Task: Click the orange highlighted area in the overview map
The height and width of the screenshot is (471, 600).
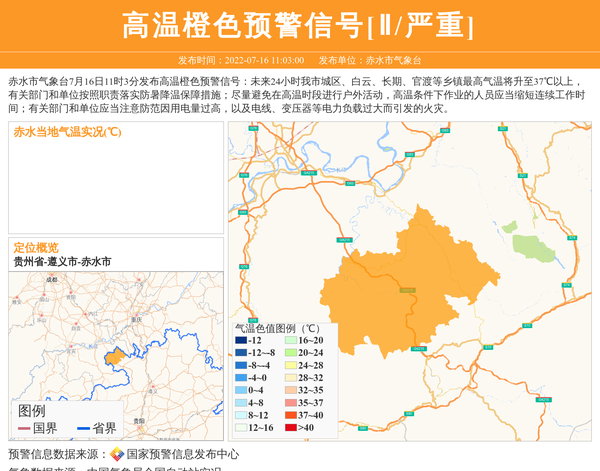Action: pyautogui.click(x=115, y=356)
